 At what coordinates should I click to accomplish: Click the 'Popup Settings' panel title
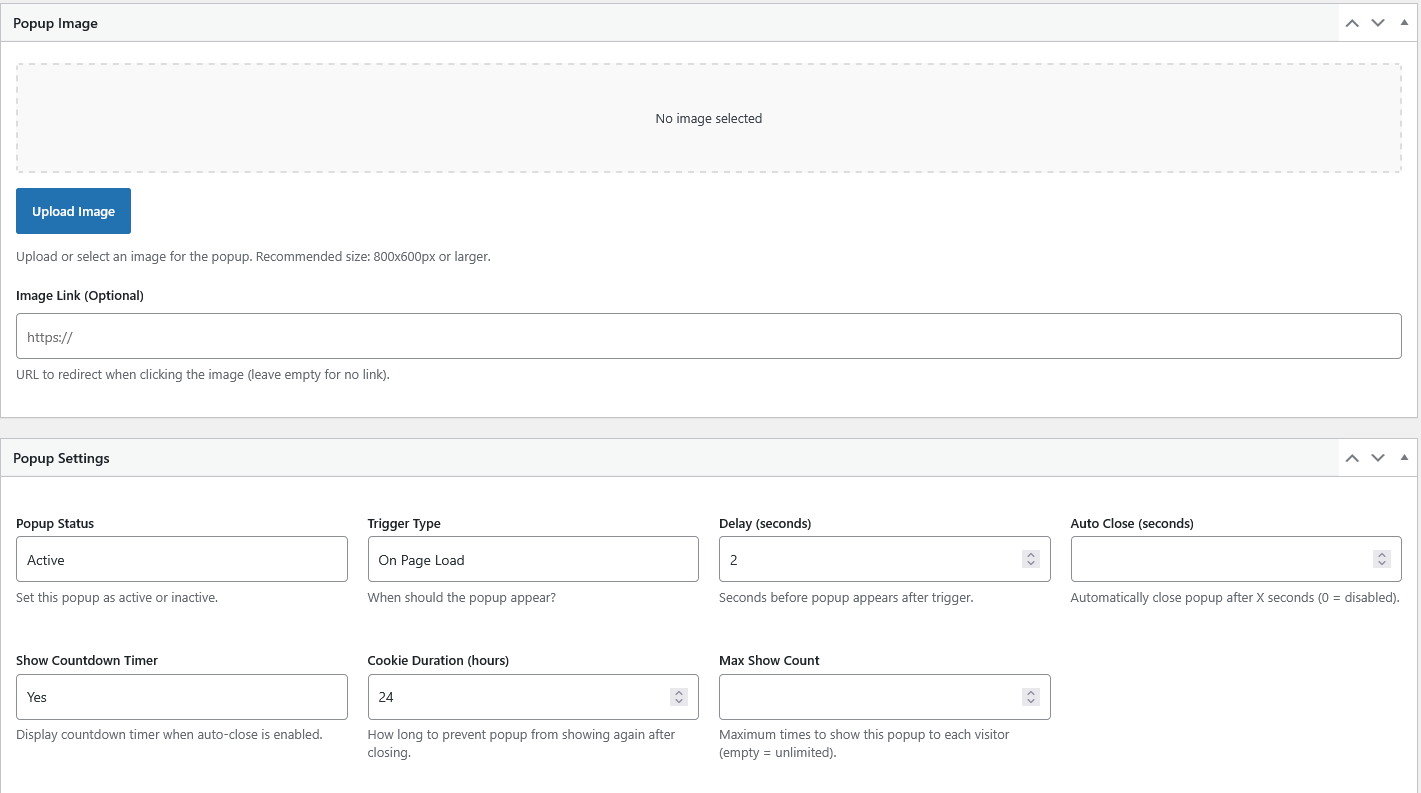coord(61,458)
